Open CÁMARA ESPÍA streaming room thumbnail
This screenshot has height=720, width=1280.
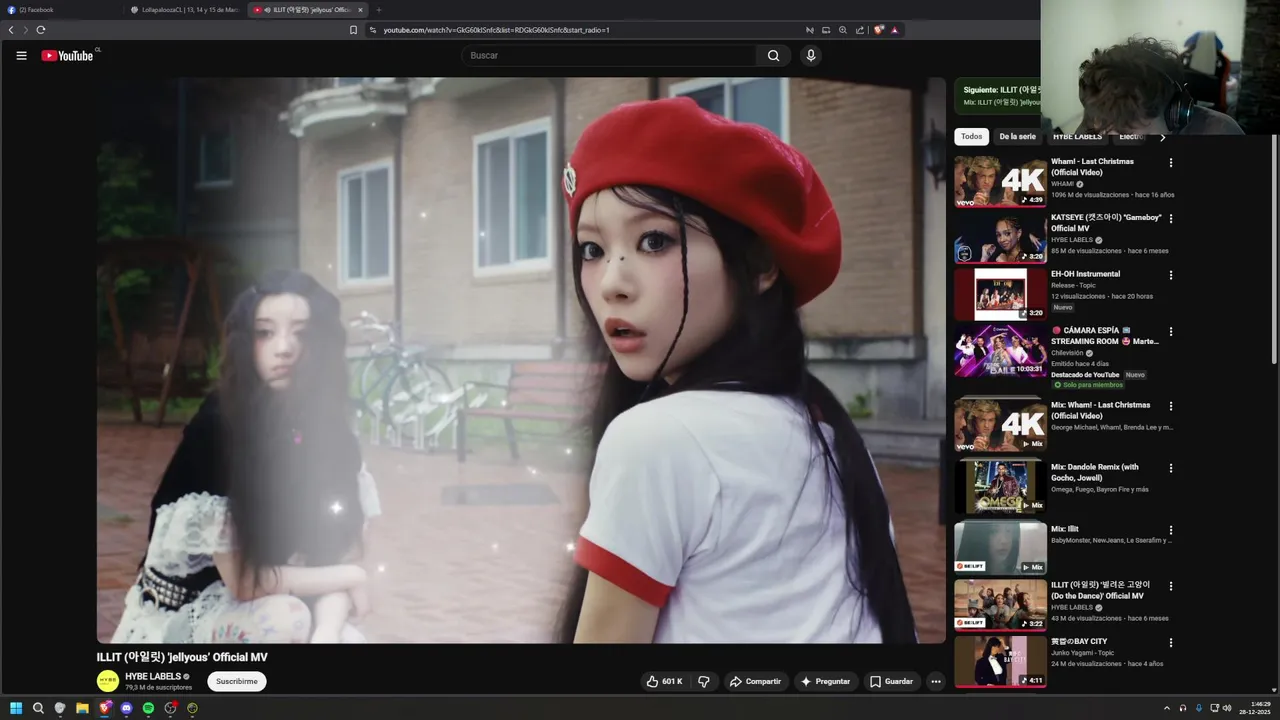point(1000,350)
